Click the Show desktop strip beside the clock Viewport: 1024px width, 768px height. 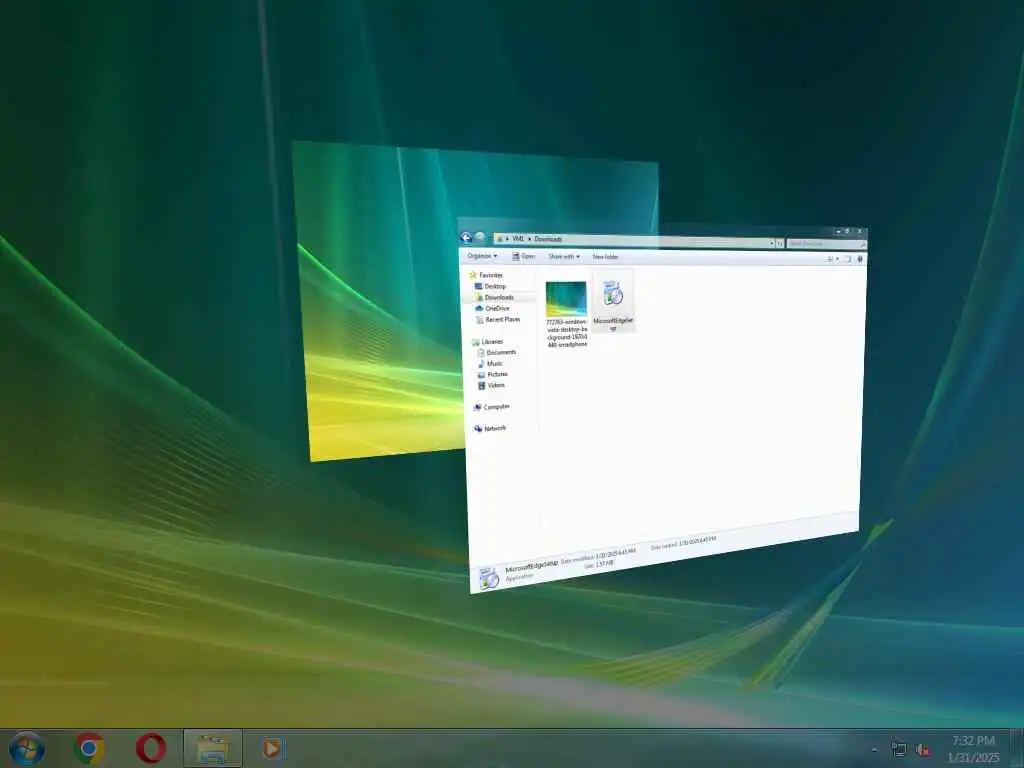pos(1018,748)
